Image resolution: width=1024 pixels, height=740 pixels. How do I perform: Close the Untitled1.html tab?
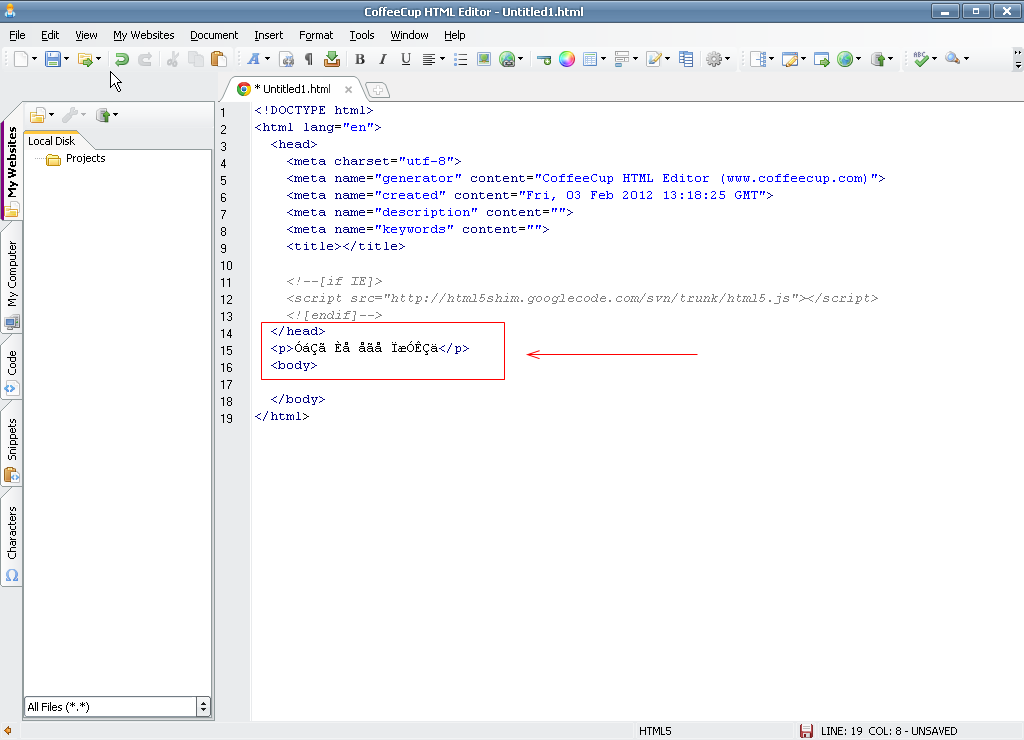(349, 89)
